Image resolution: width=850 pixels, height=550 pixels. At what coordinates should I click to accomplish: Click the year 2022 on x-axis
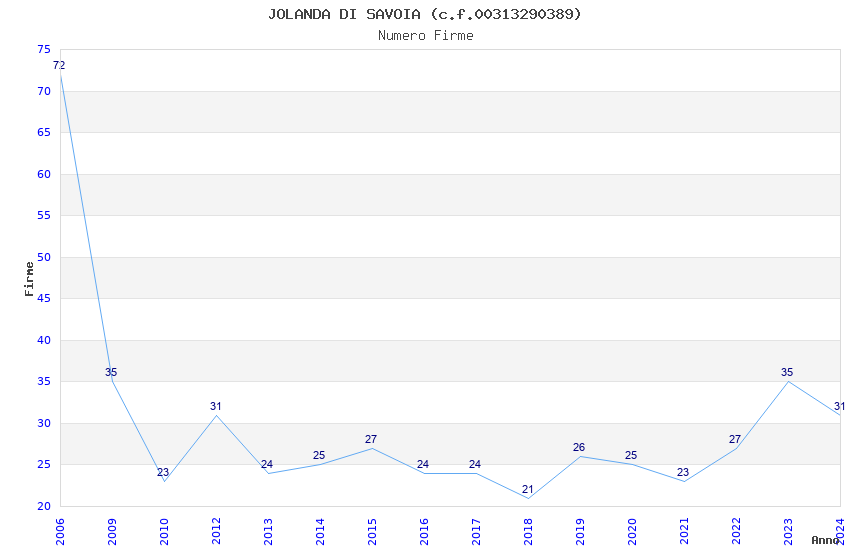(x=737, y=531)
